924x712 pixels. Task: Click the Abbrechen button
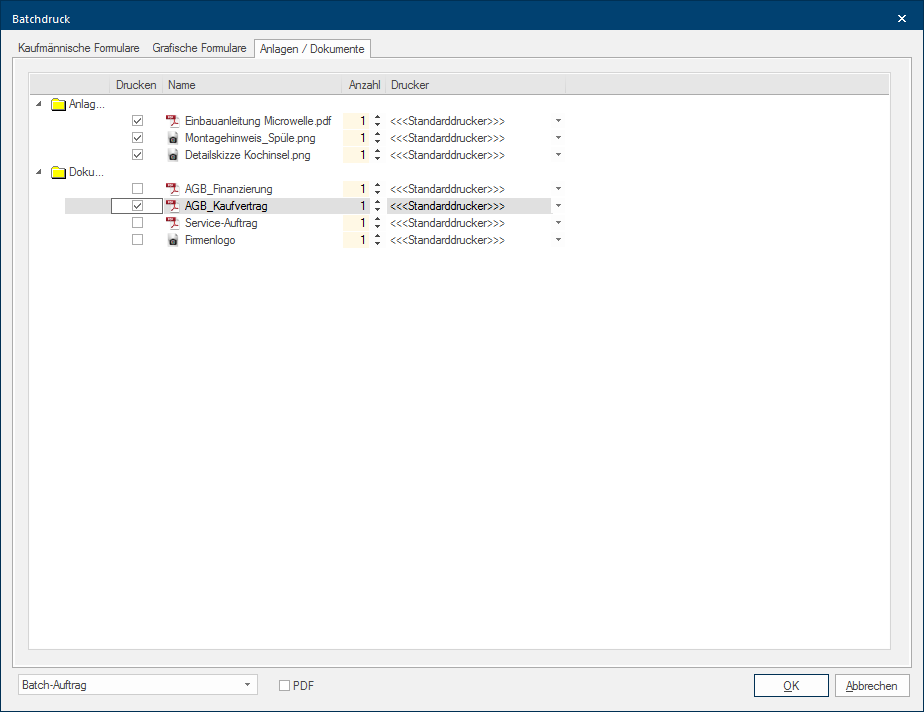click(x=872, y=686)
